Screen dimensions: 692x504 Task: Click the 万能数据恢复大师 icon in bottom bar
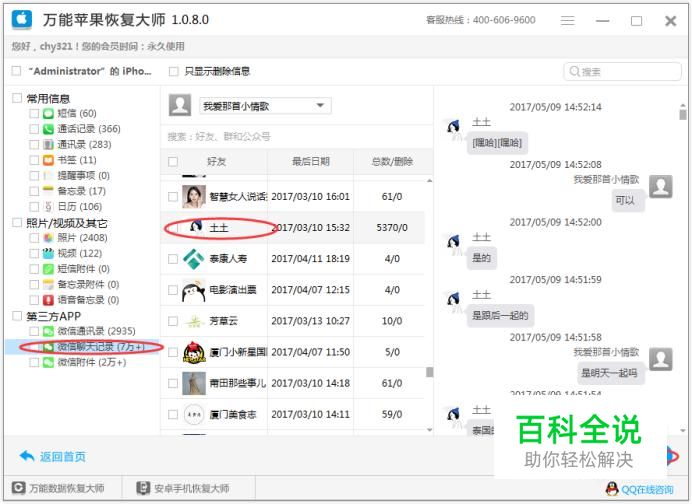[x=19, y=488]
